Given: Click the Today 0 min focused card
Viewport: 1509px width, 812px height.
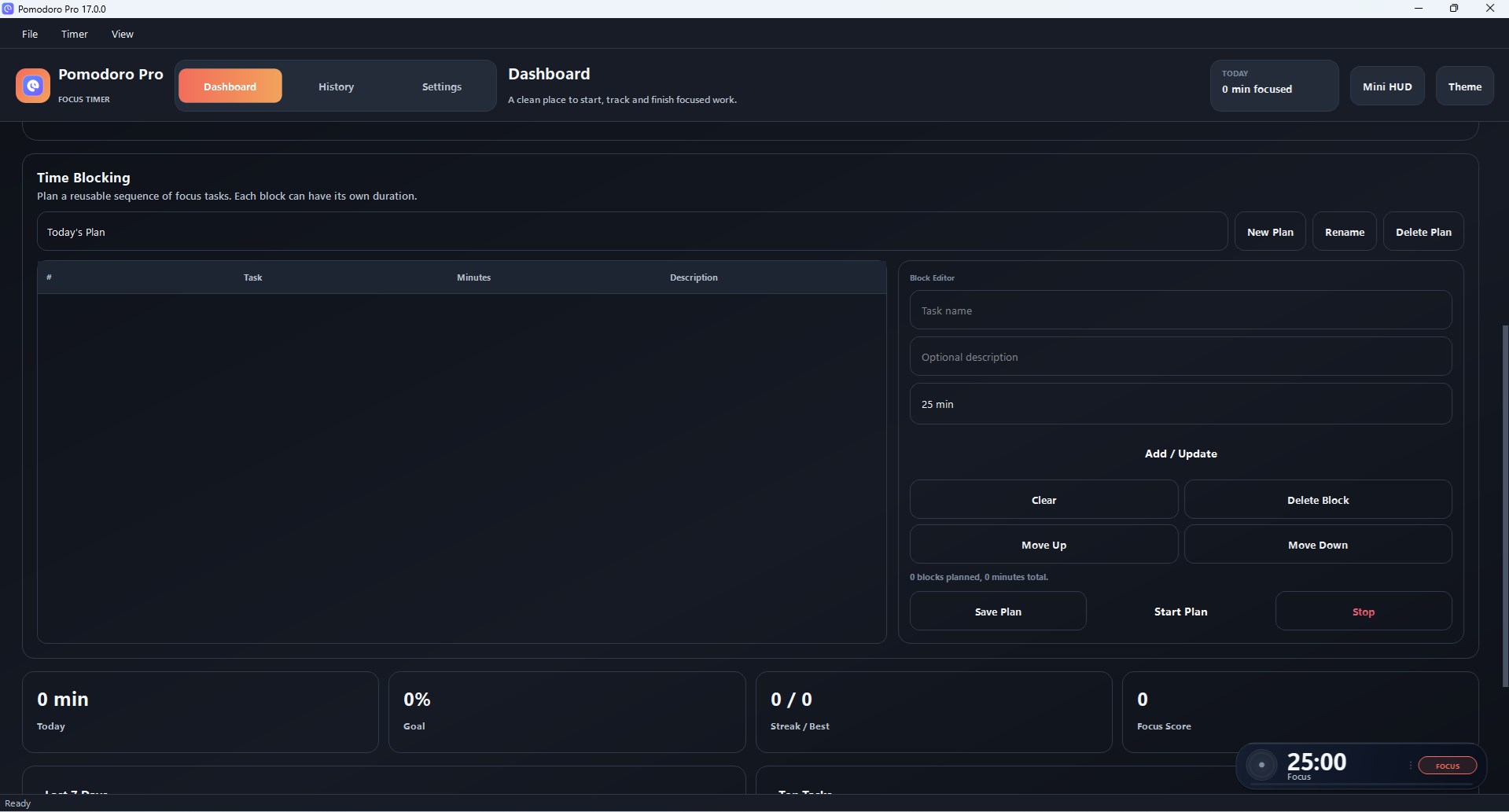Looking at the screenshot, I should pyautogui.click(x=1274, y=86).
